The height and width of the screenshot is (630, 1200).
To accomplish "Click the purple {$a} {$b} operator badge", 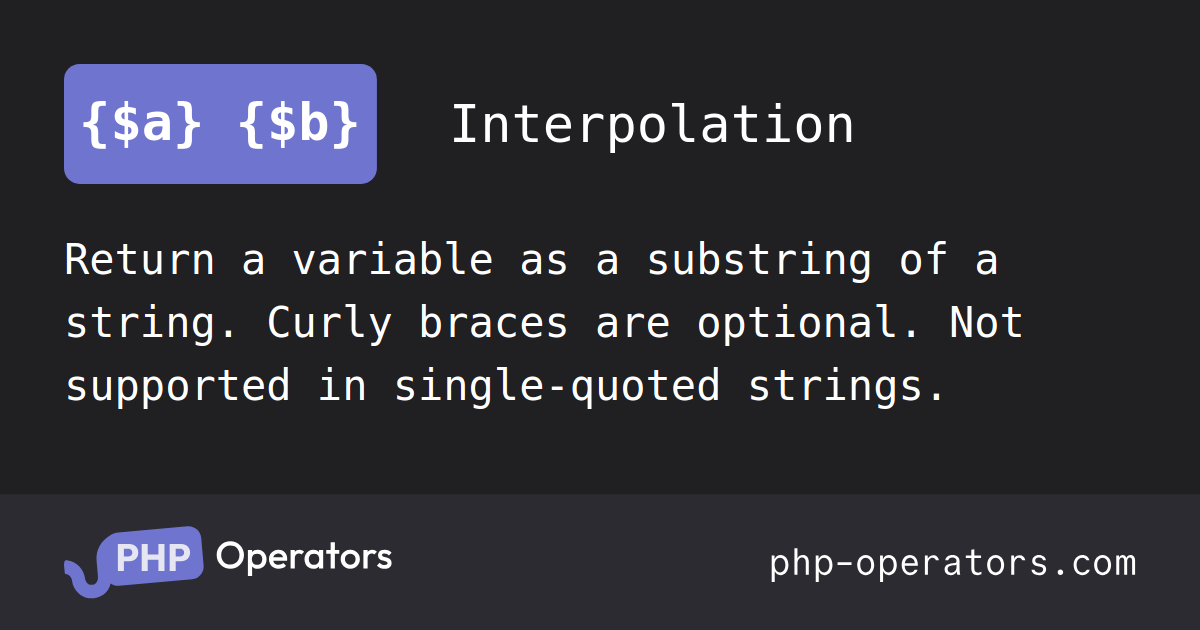I will [x=220, y=124].
